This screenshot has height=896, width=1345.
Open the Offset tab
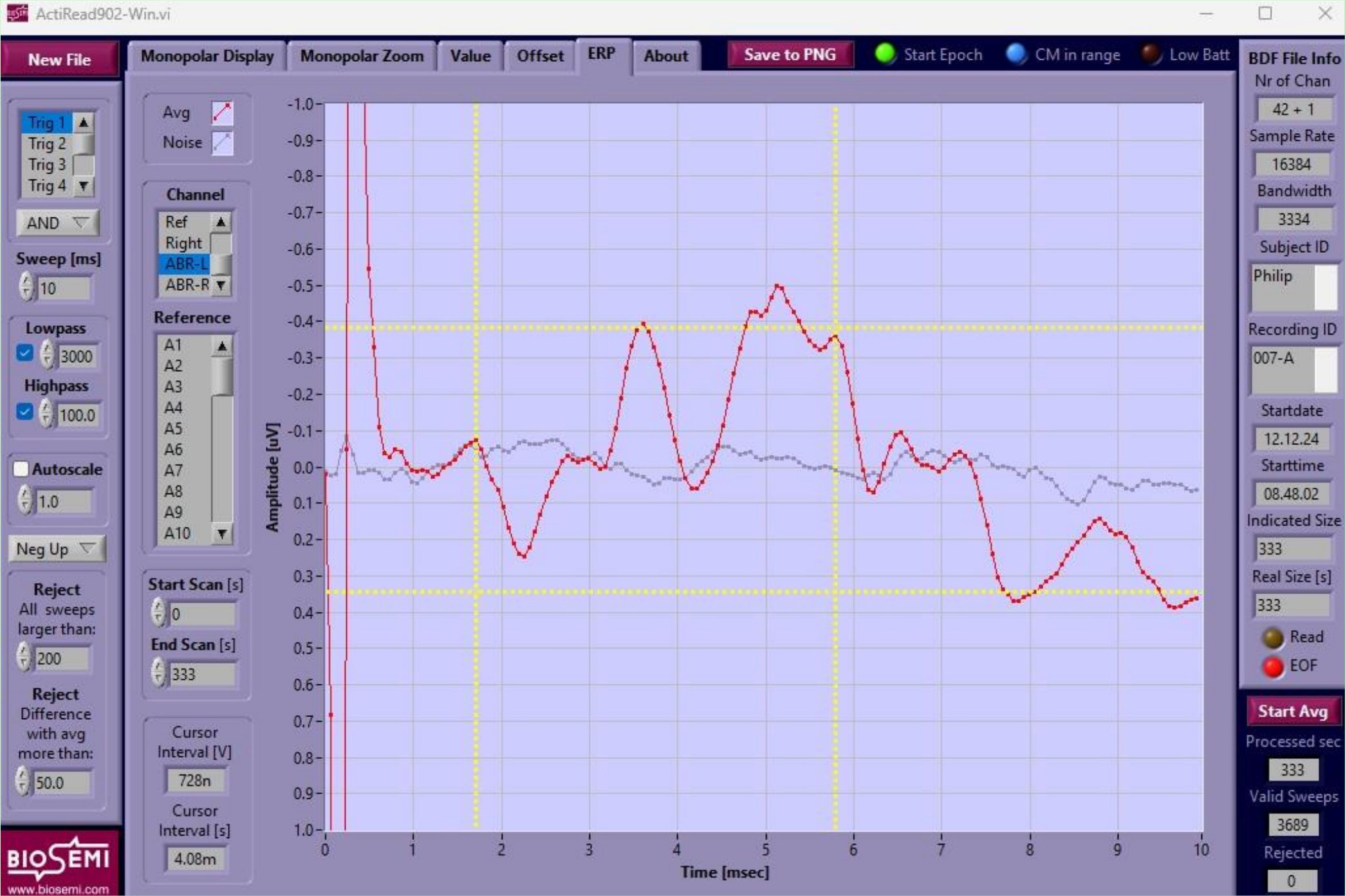click(x=540, y=56)
